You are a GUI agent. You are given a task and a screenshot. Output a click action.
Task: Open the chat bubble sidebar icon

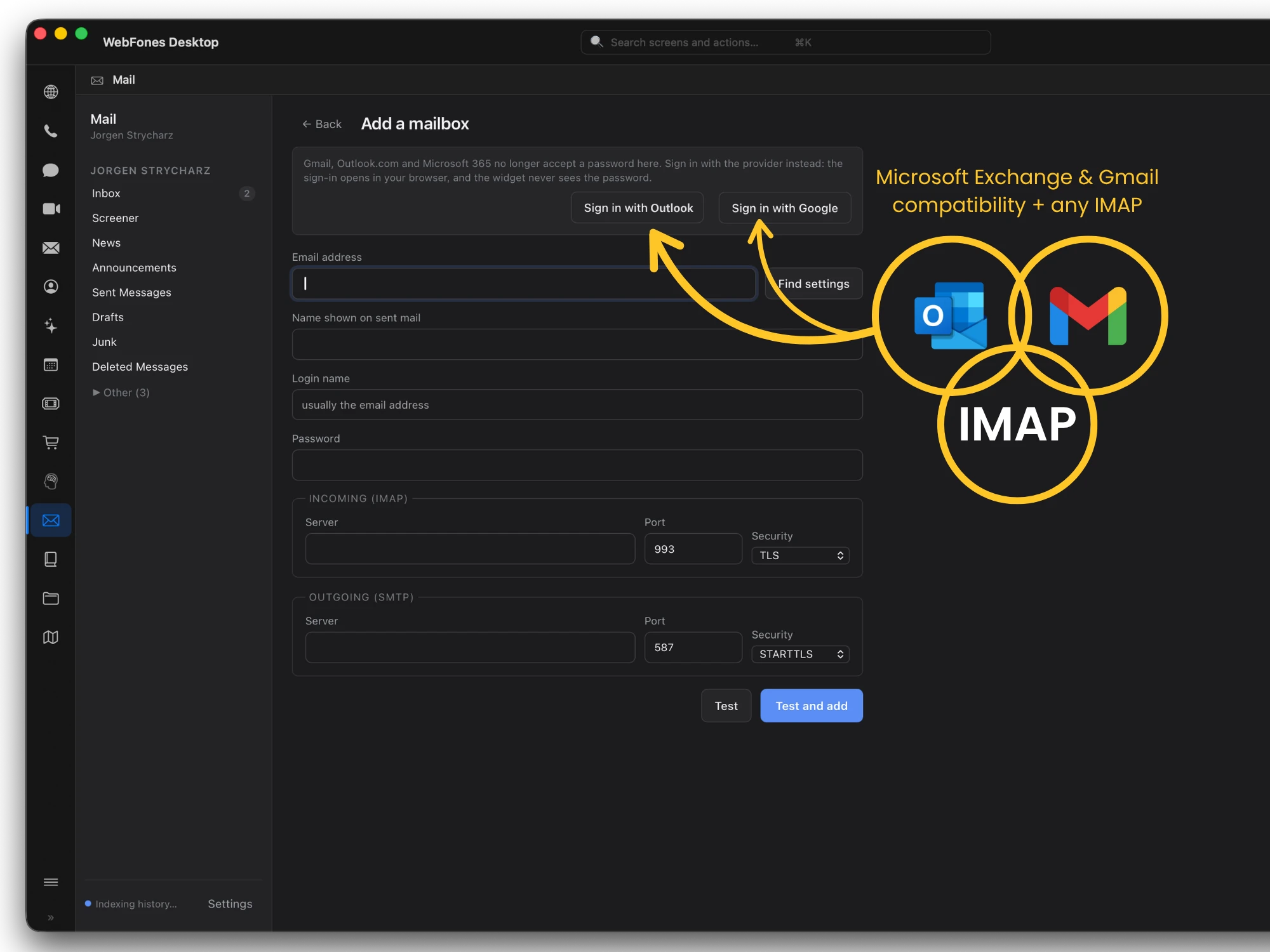click(51, 170)
